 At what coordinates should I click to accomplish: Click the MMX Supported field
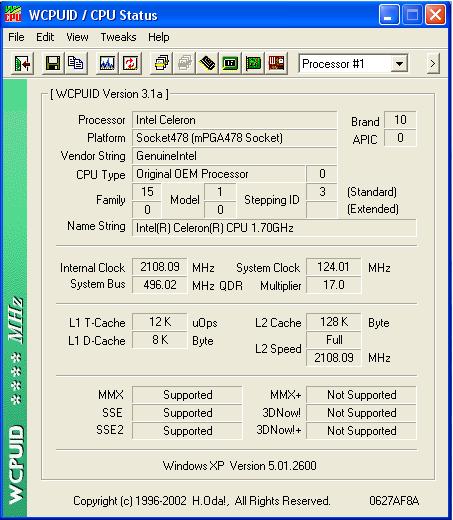coord(187,395)
